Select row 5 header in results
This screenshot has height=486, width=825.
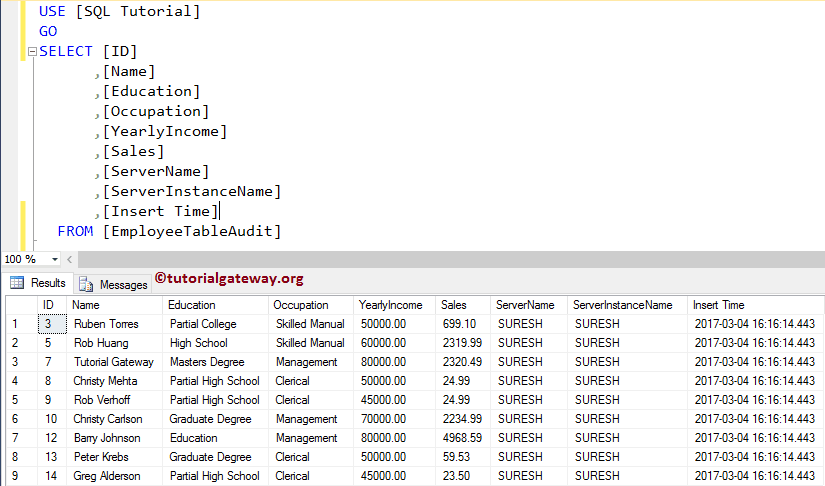[x=22, y=400]
